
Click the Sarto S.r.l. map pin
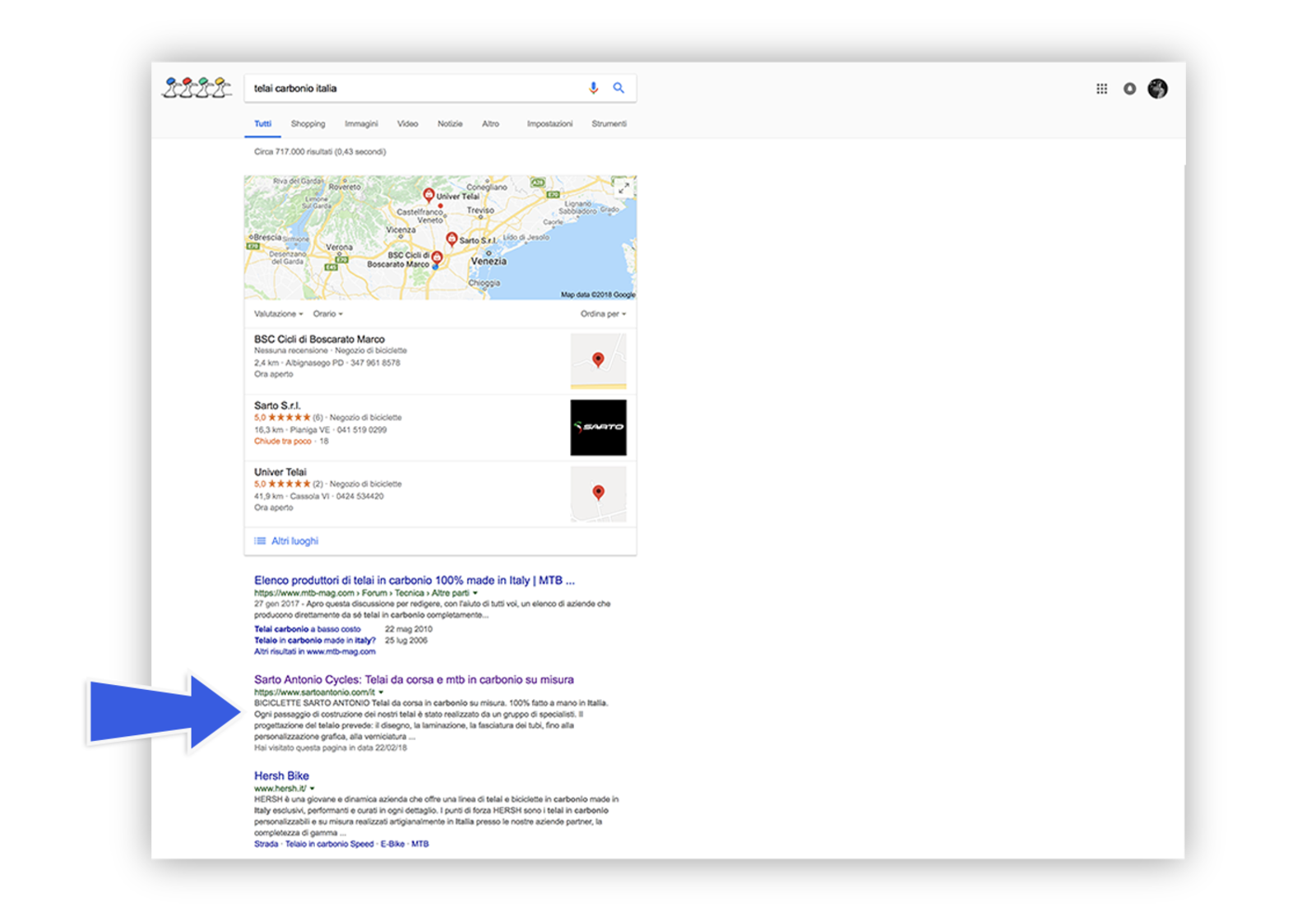(452, 238)
